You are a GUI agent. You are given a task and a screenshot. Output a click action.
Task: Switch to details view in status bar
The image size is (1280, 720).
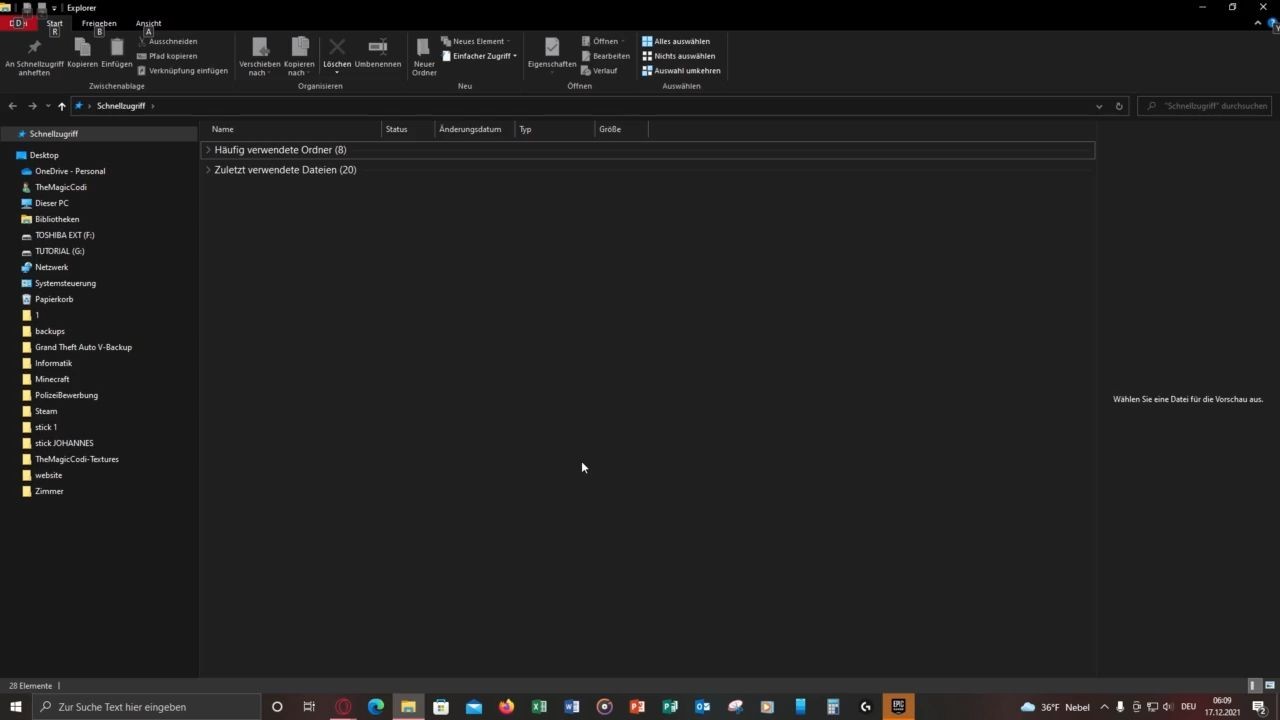click(1253, 686)
